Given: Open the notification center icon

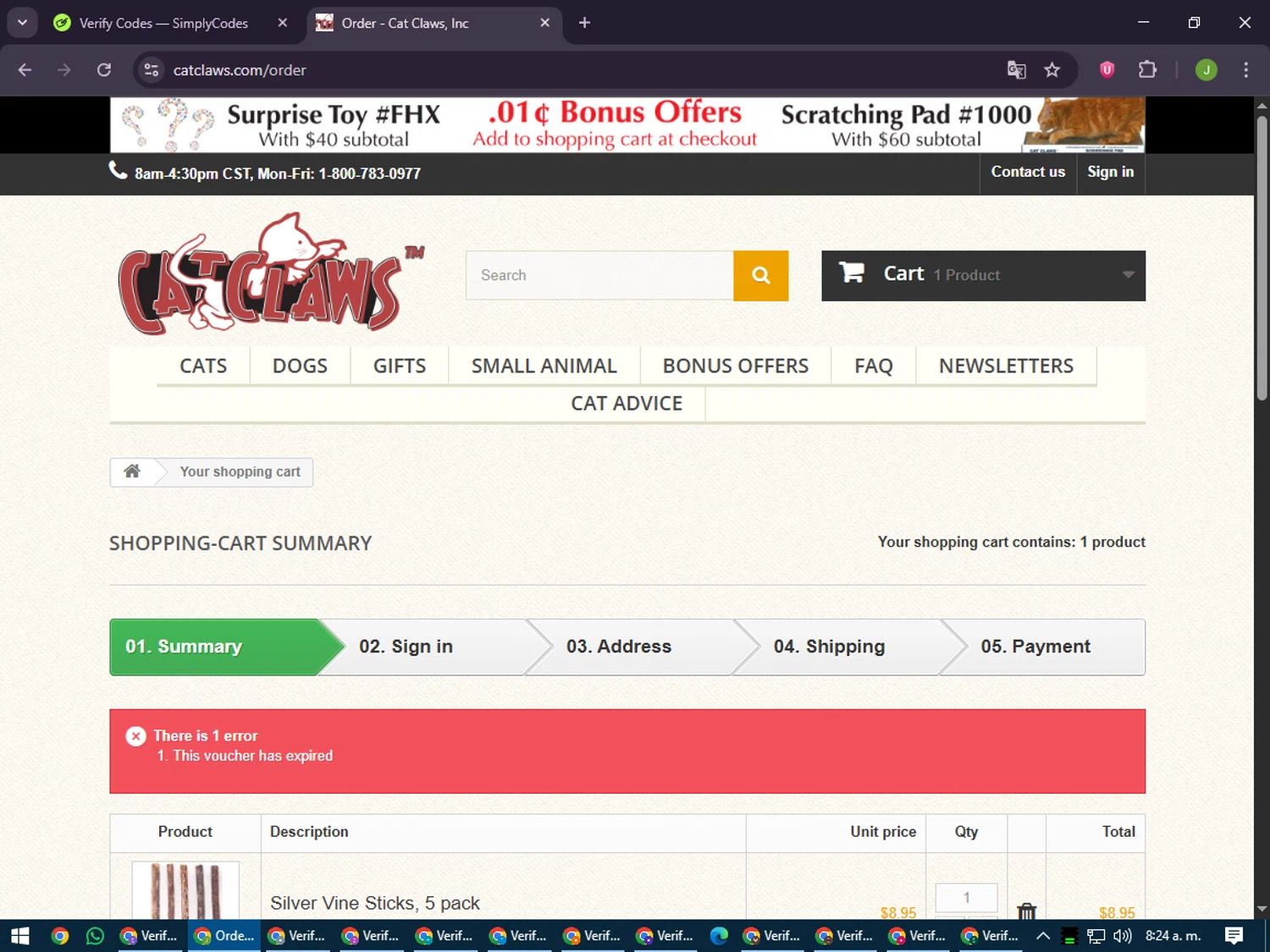Looking at the screenshot, I should point(1234,936).
